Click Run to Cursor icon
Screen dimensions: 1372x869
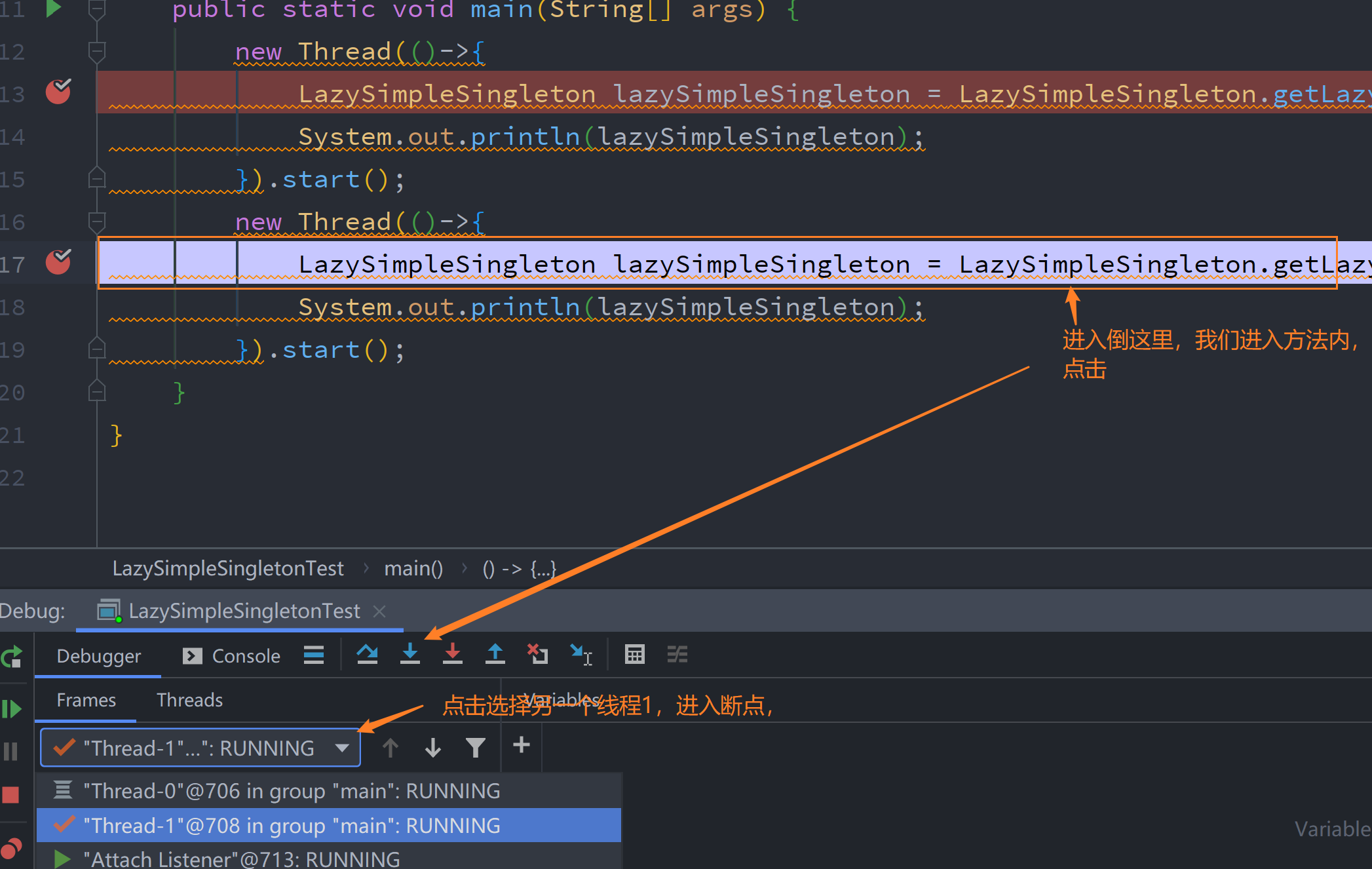tap(581, 654)
